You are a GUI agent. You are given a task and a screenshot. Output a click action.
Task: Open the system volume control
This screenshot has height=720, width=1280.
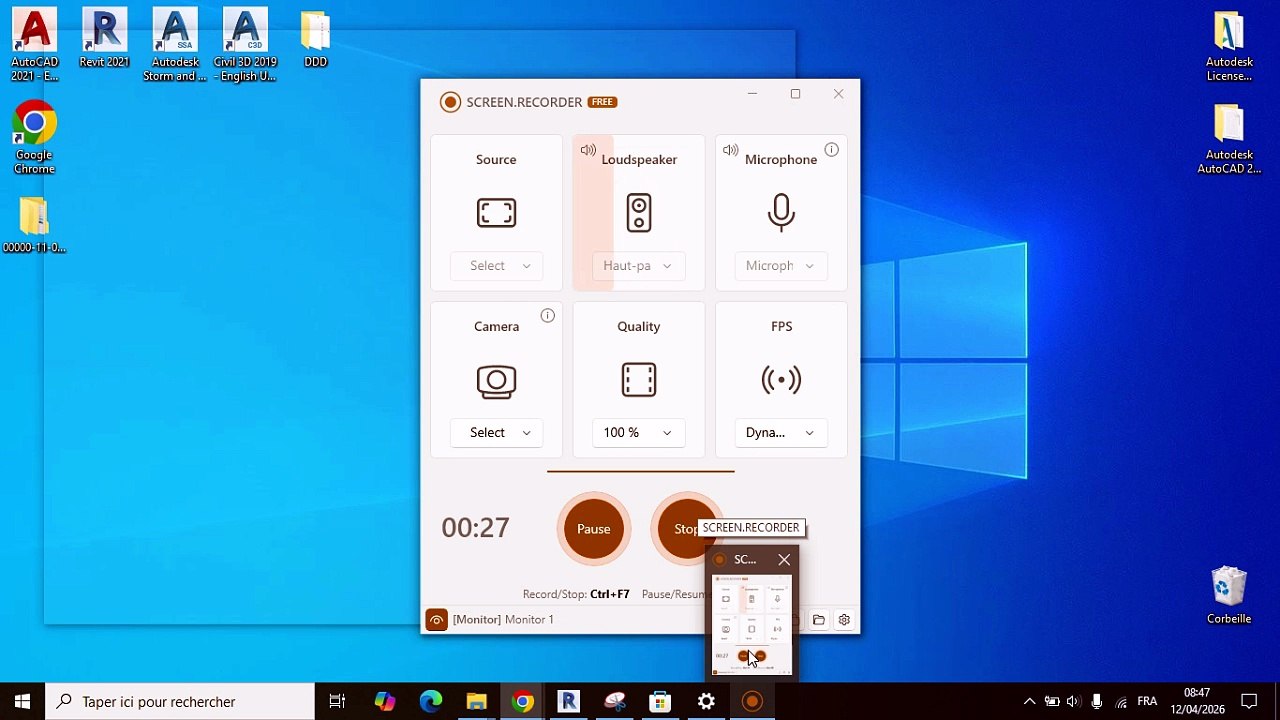click(x=1074, y=702)
